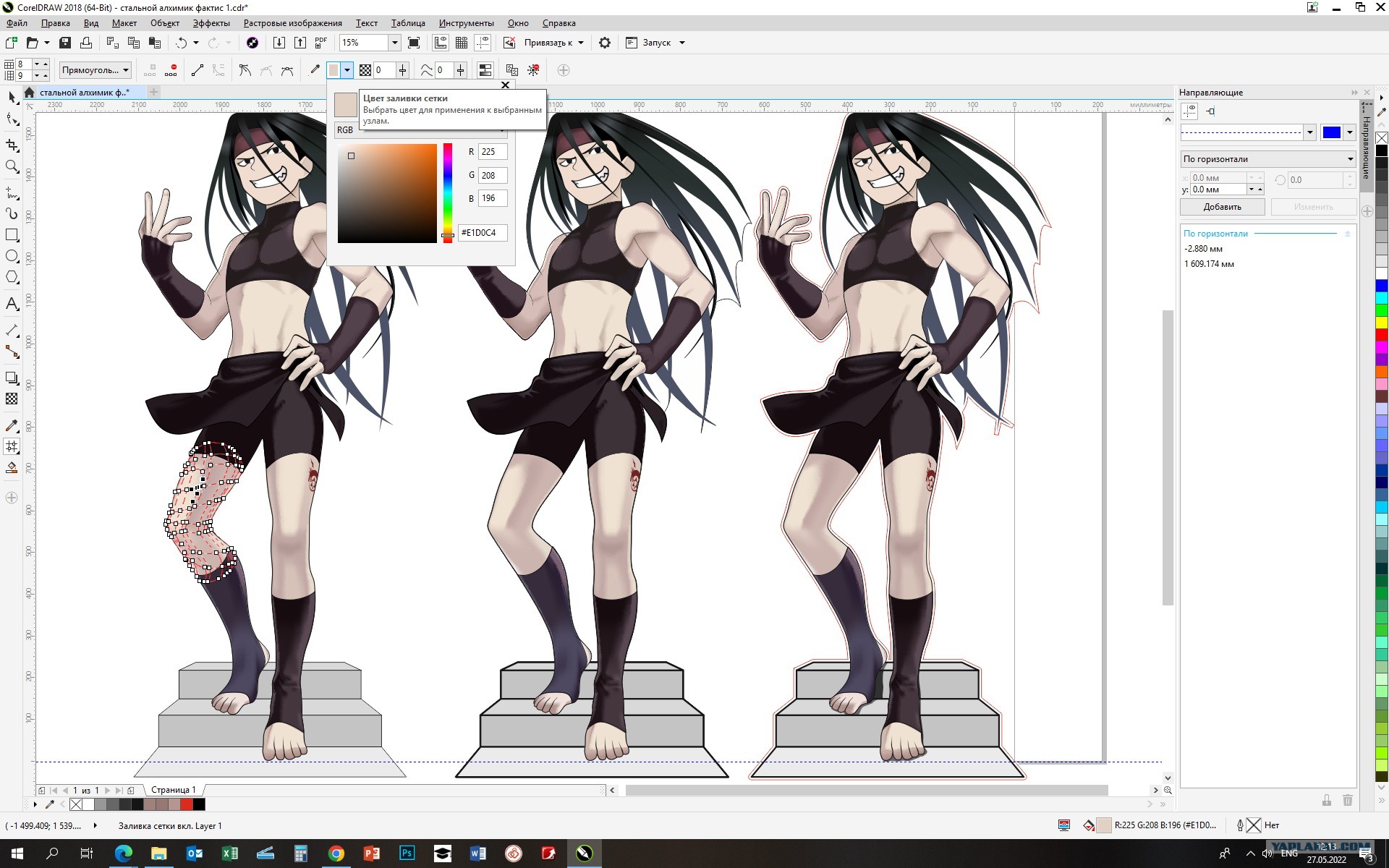Convert mesh segment to line

[x=197, y=70]
